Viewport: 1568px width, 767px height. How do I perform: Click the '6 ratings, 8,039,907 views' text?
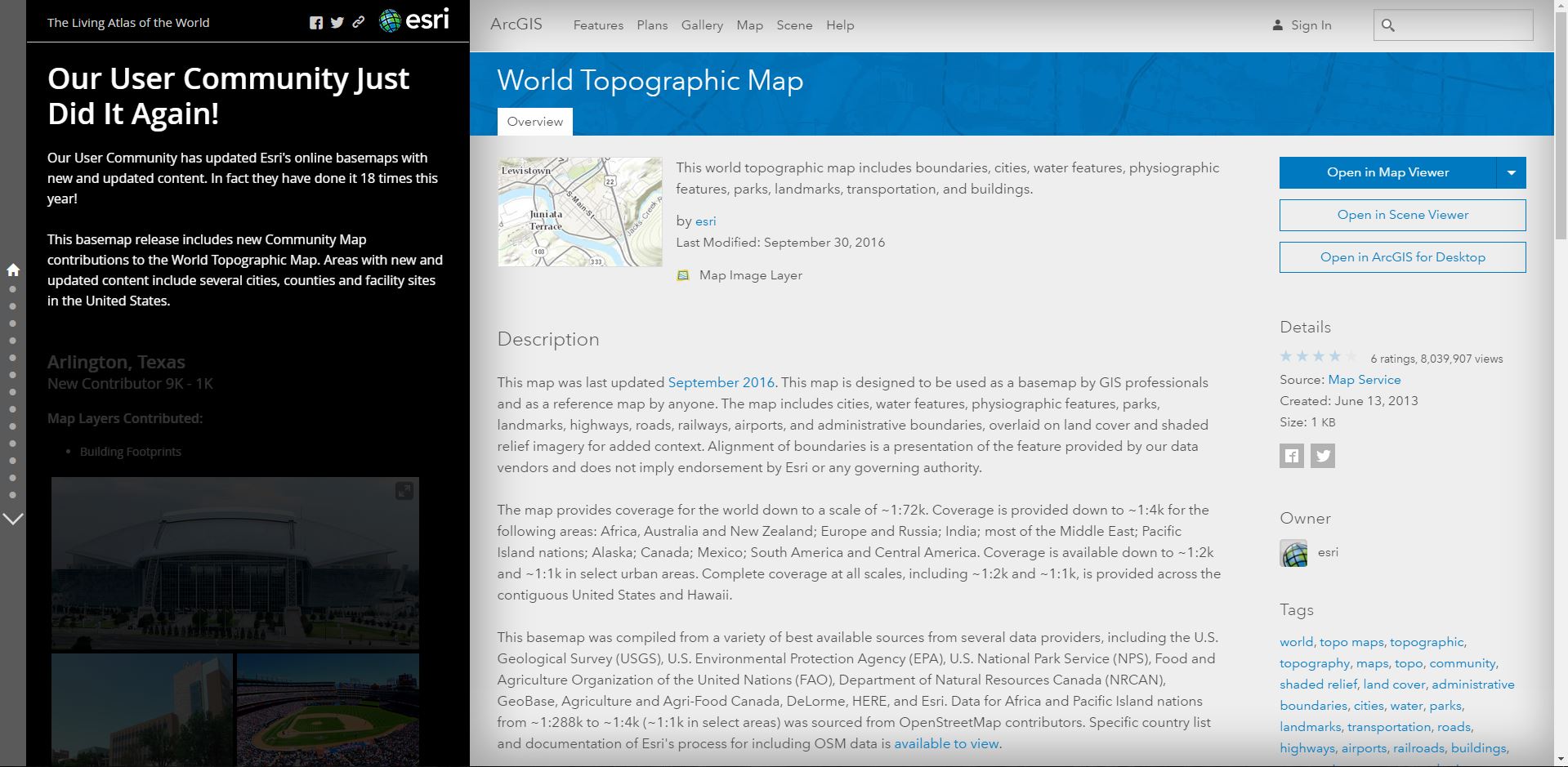point(1436,359)
